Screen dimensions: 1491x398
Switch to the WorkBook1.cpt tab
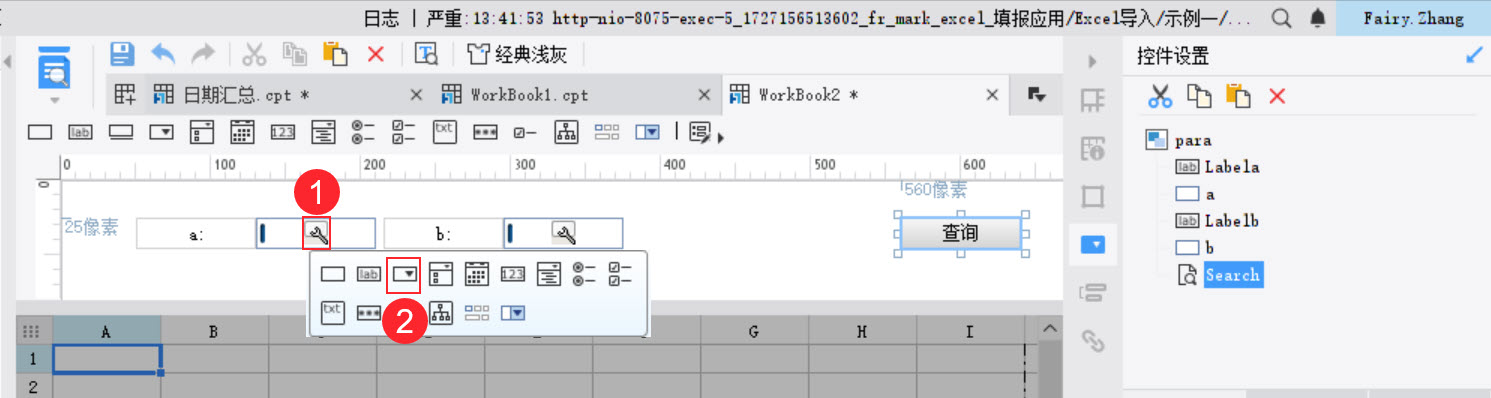pyautogui.click(x=516, y=95)
